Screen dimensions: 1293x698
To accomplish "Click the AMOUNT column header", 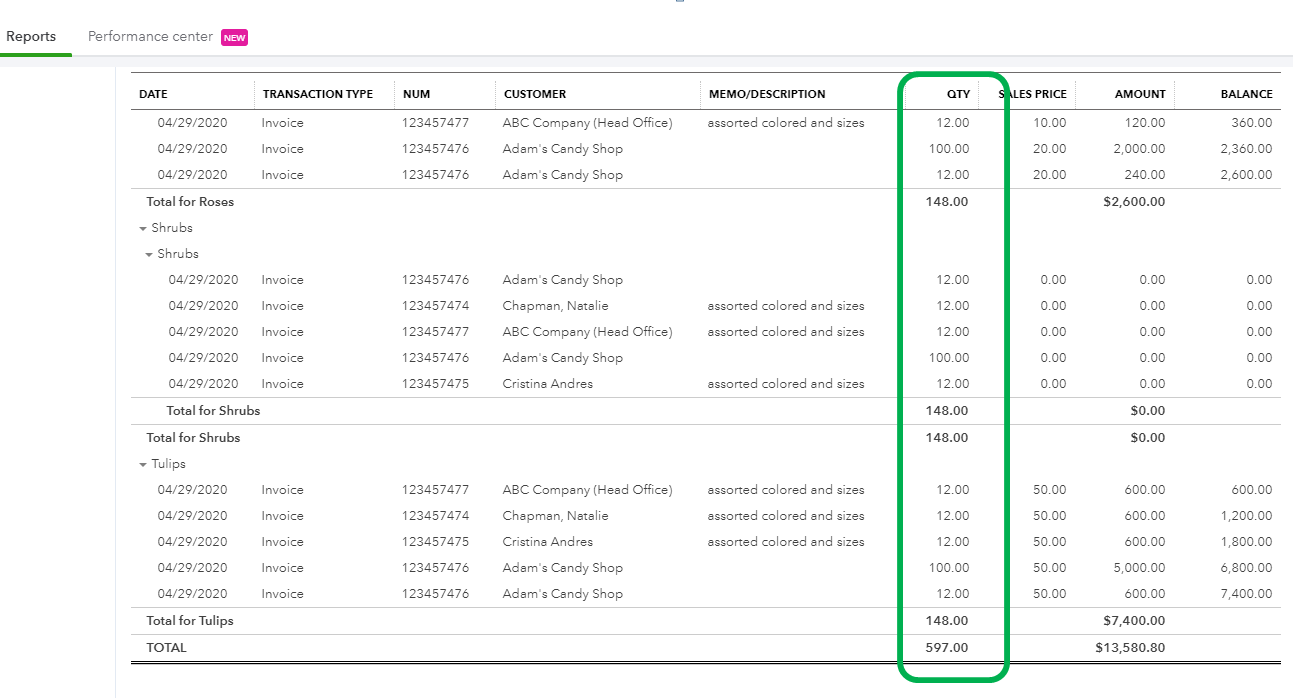I will click(1140, 94).
